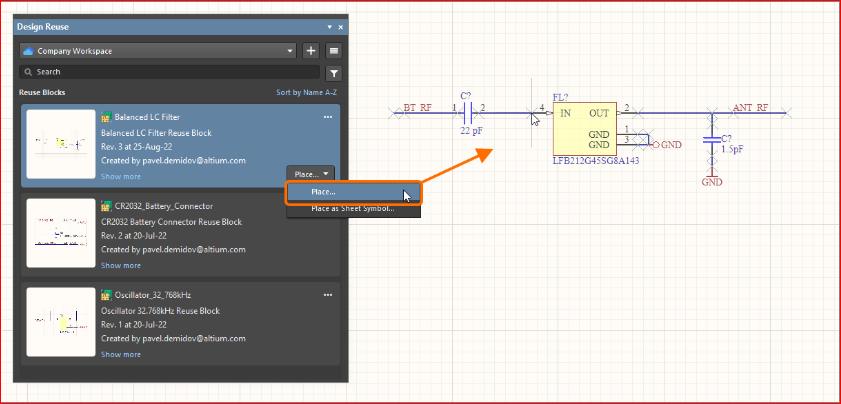The width and height of the screenshot is (841, 404).
Task: Click 'Oscillator 32.768kHz Reuse Block' description
Action: pyautogui.click(x=160, y=311)
